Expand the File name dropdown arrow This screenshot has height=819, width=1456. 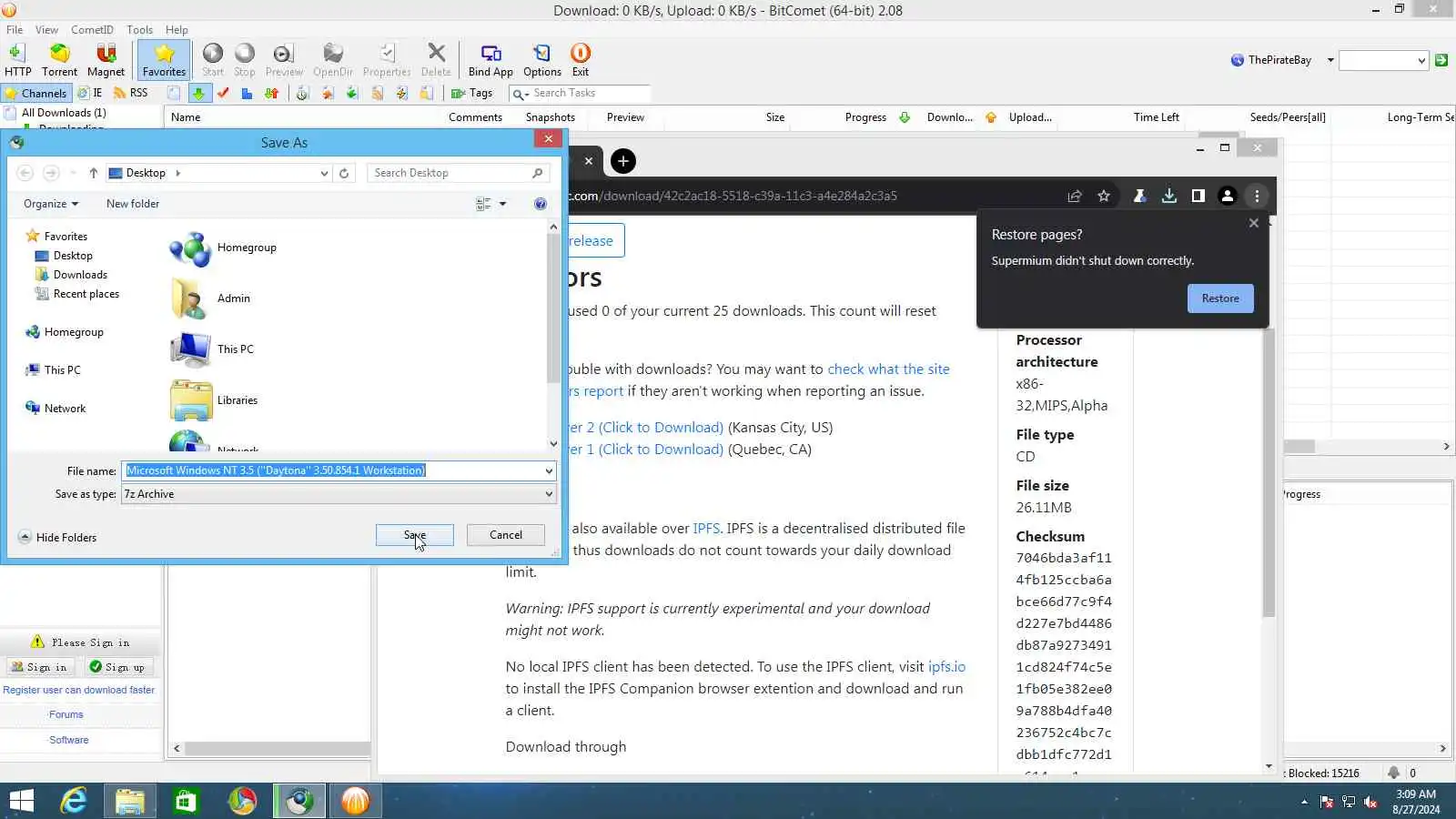549,470
